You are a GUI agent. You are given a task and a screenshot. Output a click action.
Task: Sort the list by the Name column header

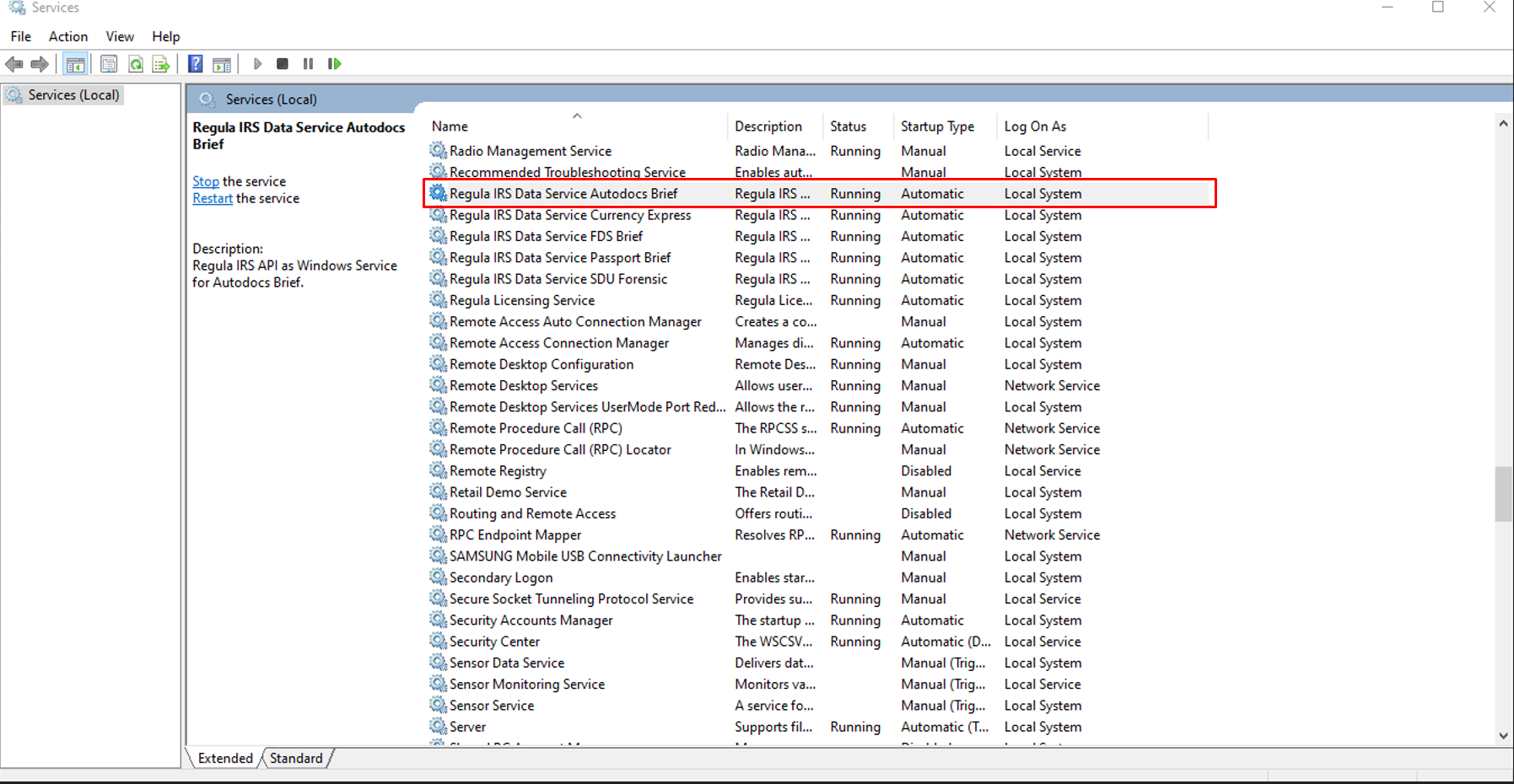click(x=450, y=126)
